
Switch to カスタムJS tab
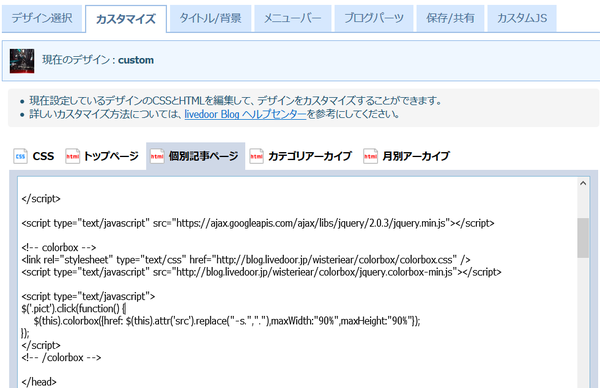pos(522,18)
